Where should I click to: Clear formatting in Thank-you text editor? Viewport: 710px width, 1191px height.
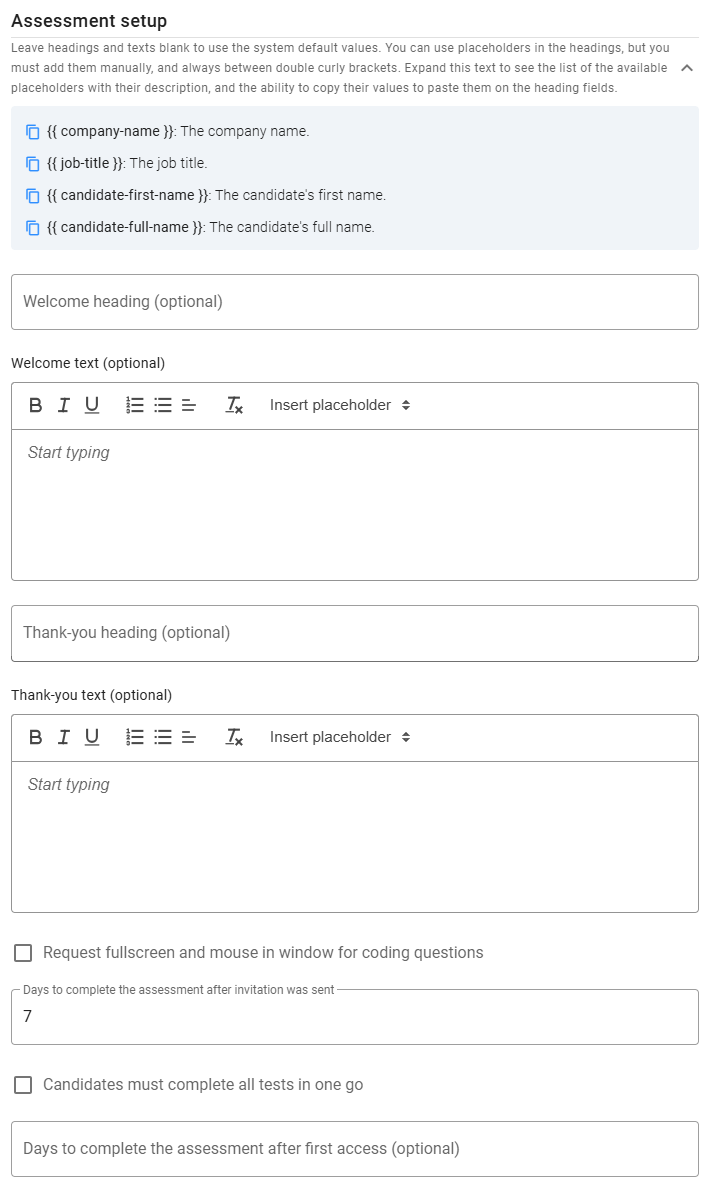pos(235,737)
